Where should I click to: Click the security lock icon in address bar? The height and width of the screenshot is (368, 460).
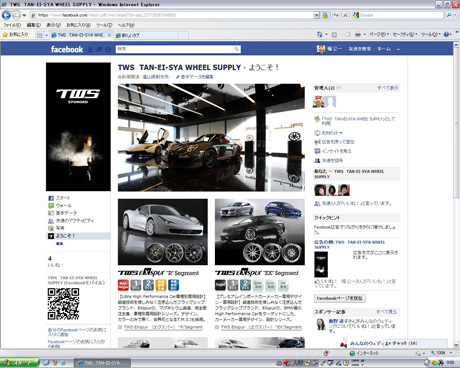point(325,15)
